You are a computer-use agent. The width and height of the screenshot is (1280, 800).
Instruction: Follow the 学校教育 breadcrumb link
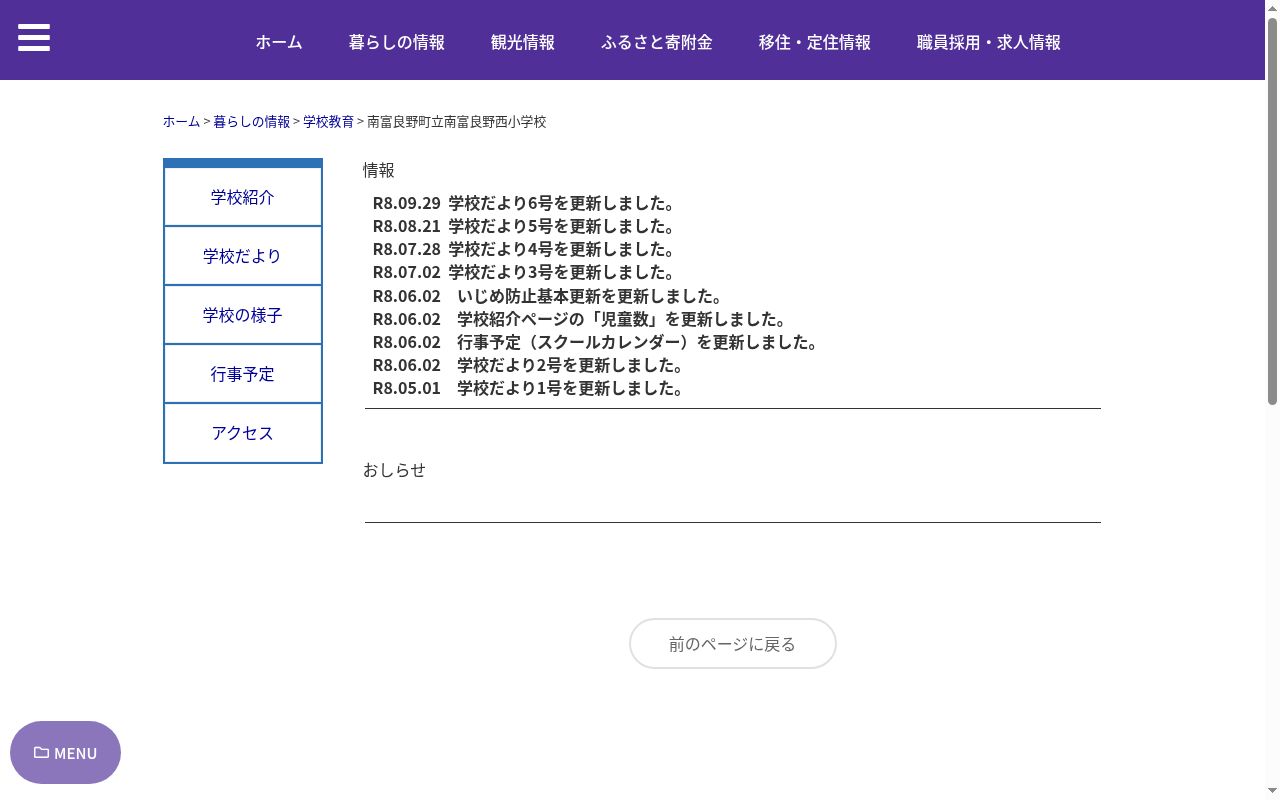coord(328,121)
